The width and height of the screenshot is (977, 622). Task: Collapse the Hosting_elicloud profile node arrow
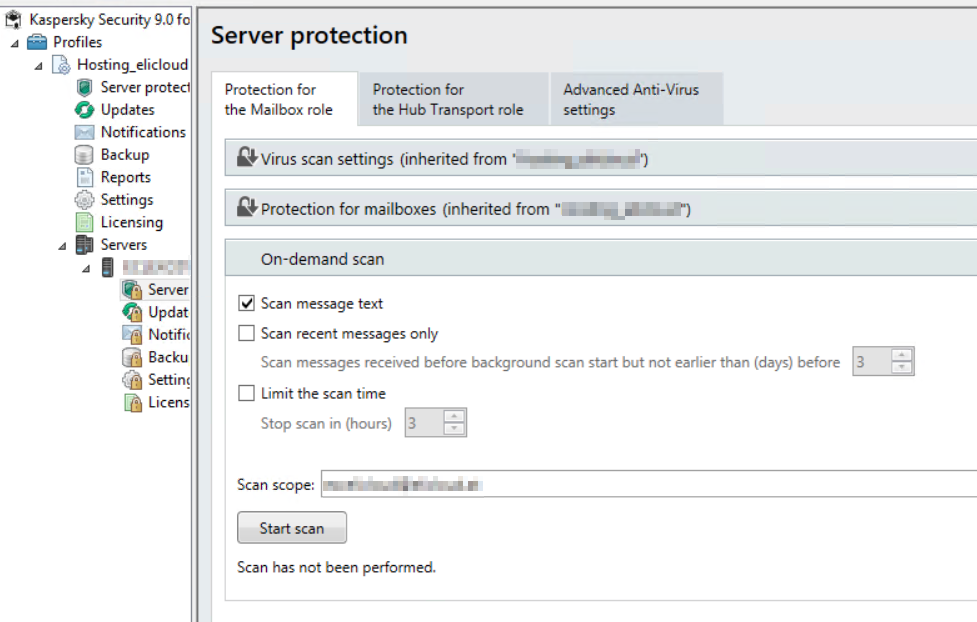(x=38, y=65)
